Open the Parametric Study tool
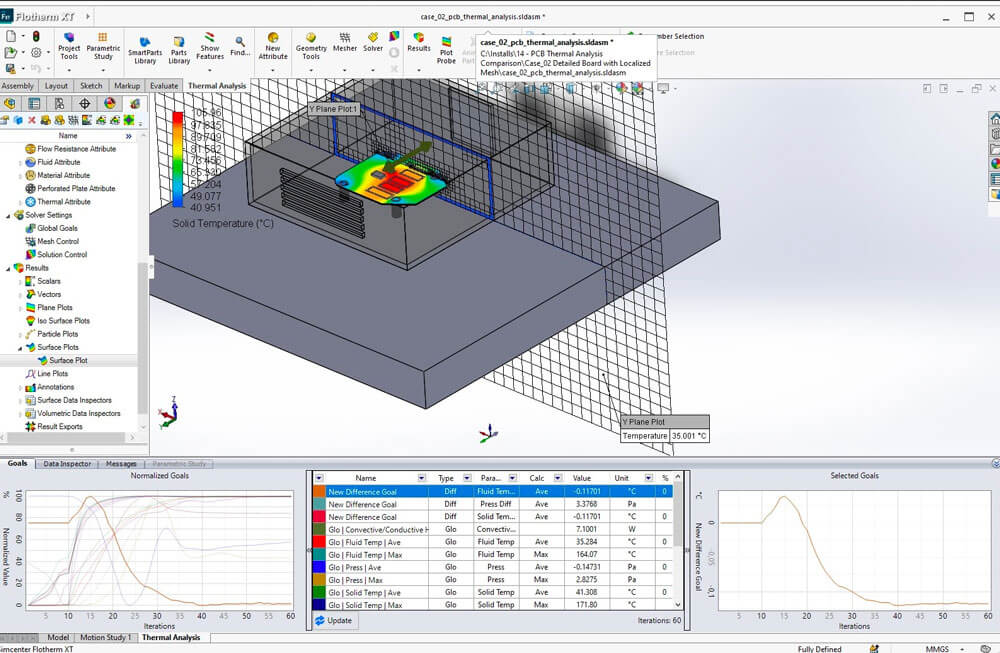The width and height of the screenshot is (1000, 653). point(103,46)
